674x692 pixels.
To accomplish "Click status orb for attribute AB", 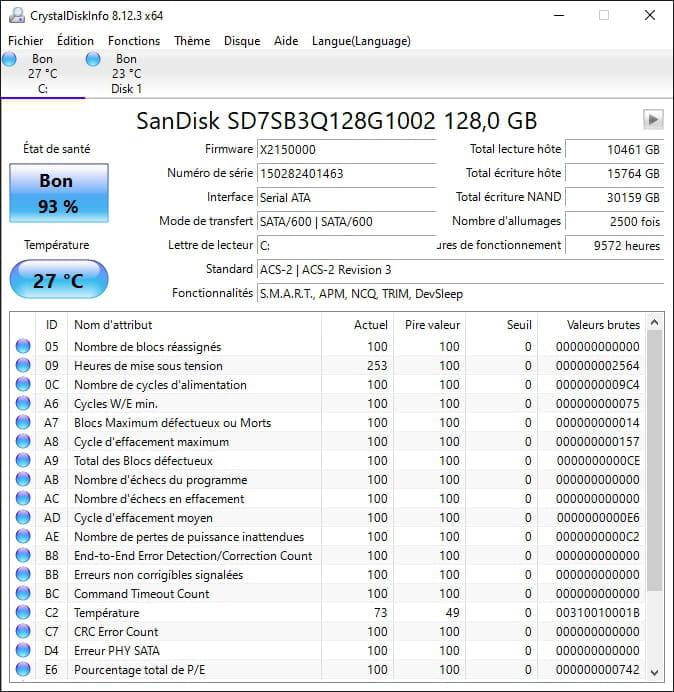I will point(23,479).
